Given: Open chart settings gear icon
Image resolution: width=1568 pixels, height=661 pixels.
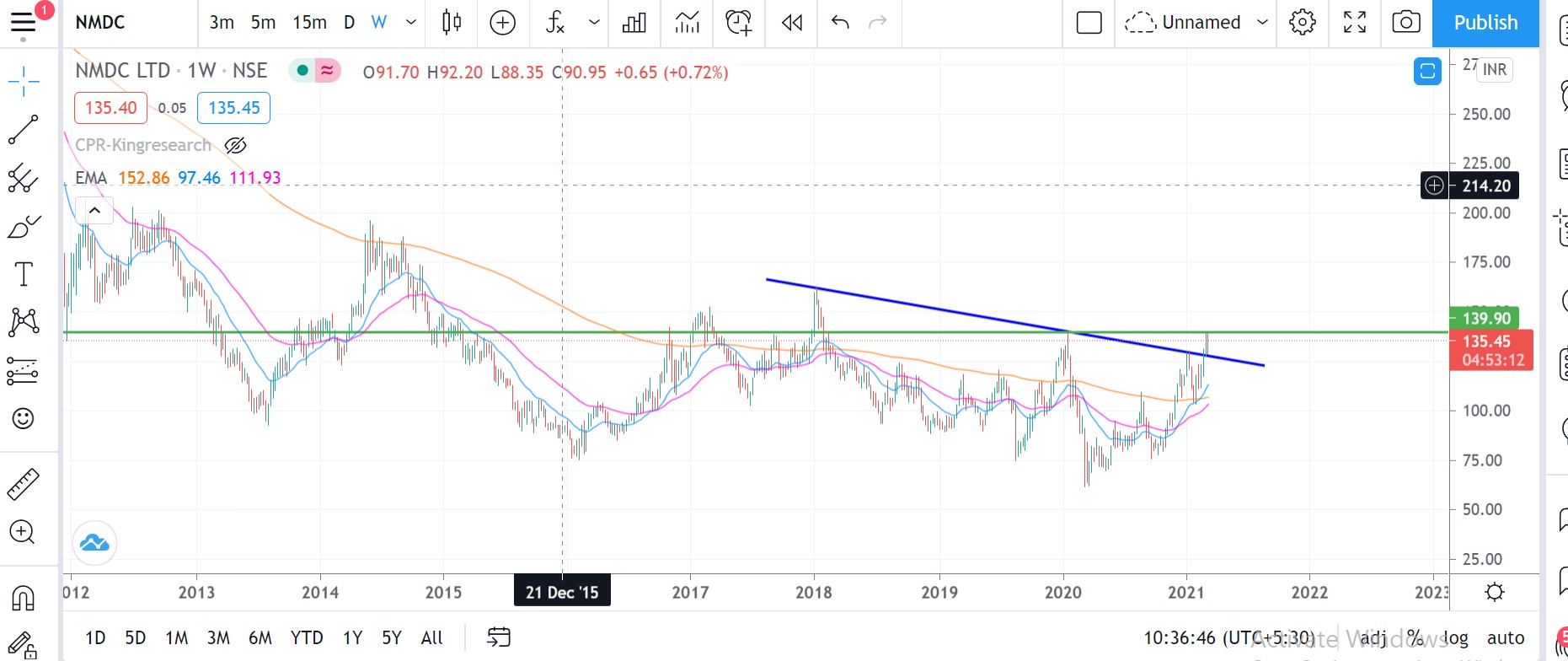Looking at the screenshot, I should [1303, 23].
